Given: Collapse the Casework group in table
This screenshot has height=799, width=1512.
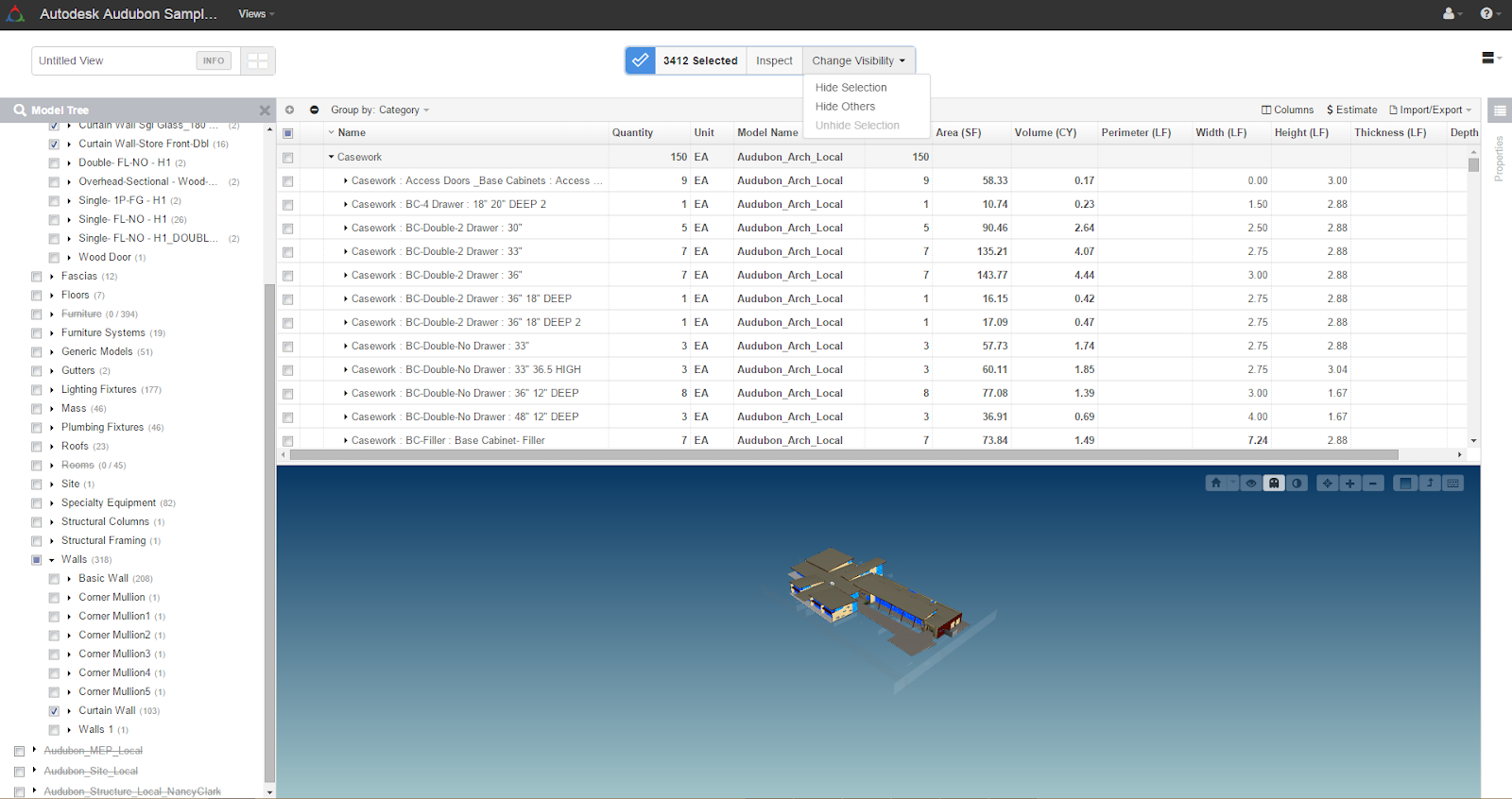Looking at the screenshot, I should [332, 157].
